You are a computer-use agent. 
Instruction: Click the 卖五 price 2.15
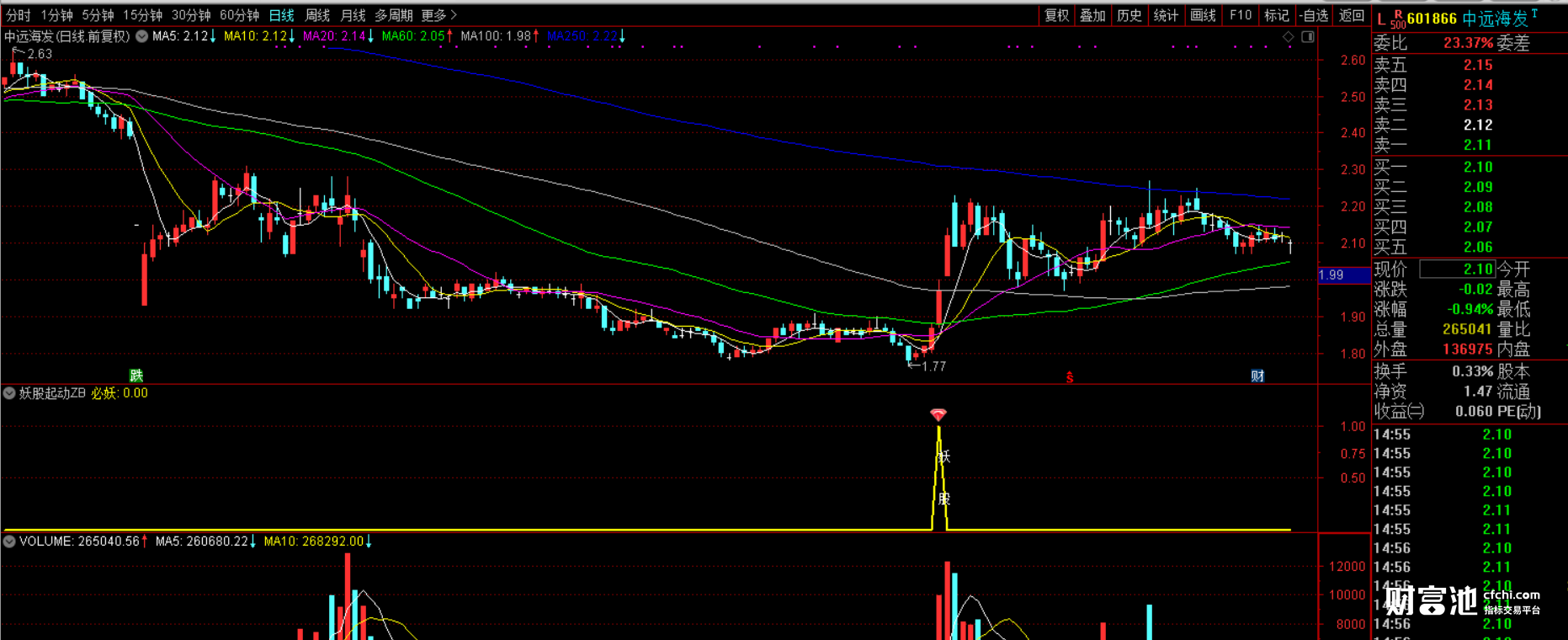[1478, 65]
